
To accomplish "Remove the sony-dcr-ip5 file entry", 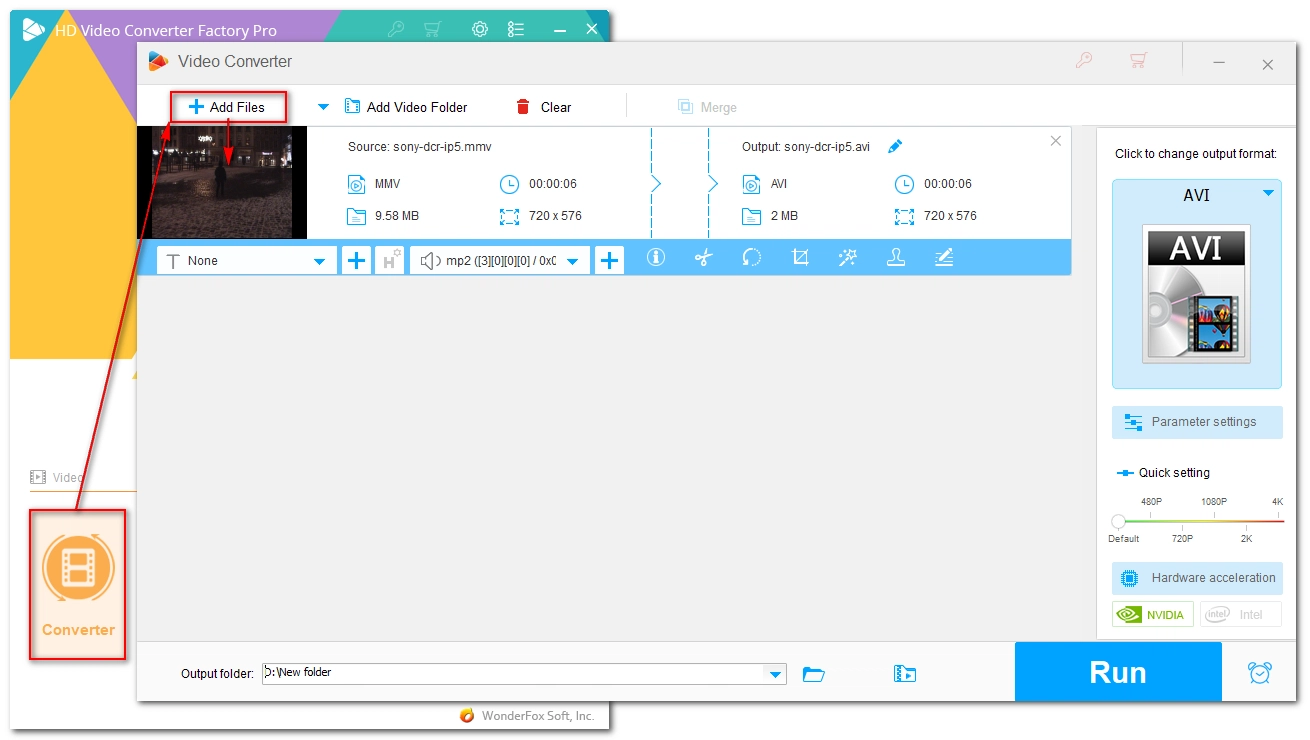I will pos(1055,141).
